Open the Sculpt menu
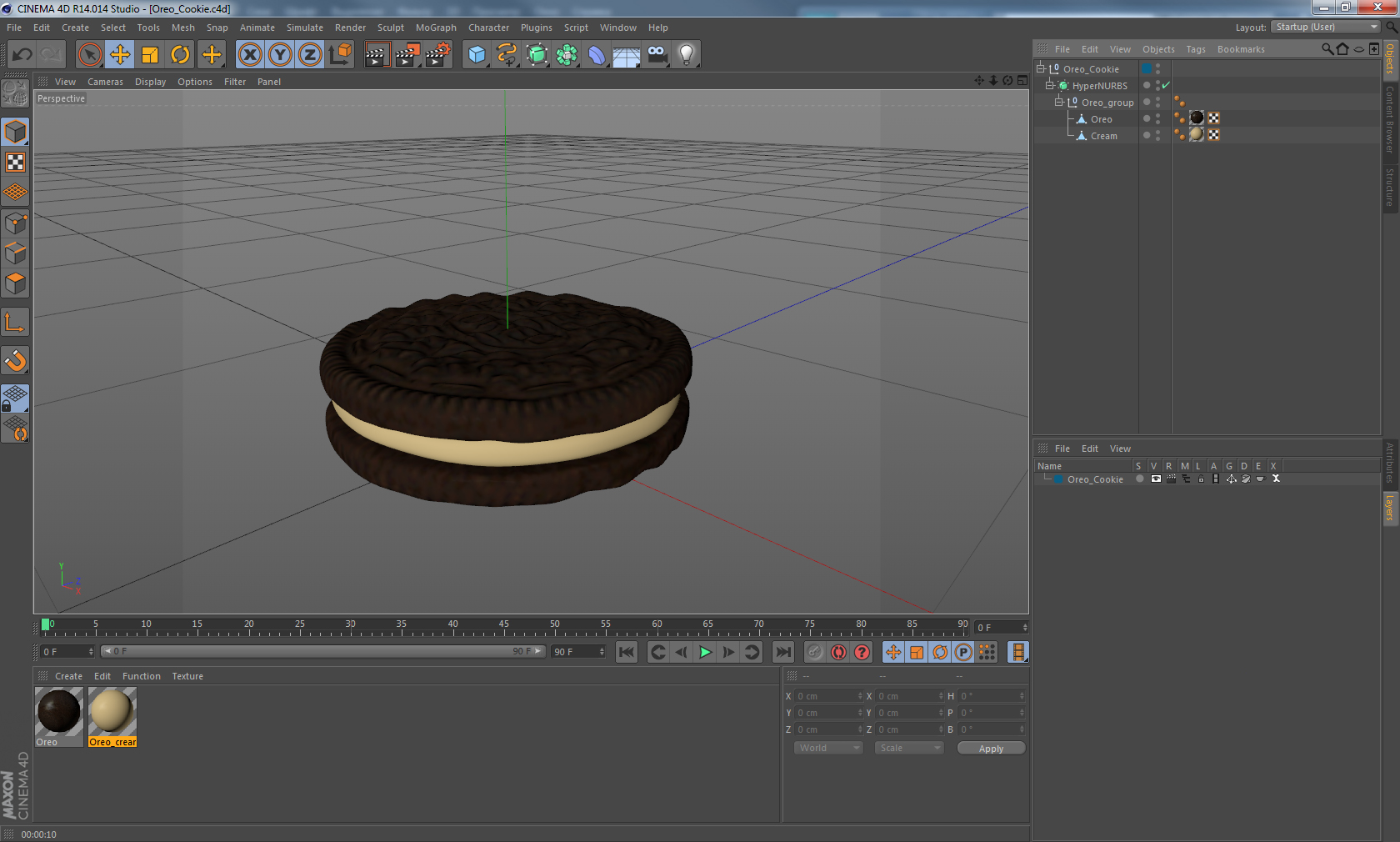The height and width of the screenshot is (842, 1400). pyautogui.click(x=391, y=28)
